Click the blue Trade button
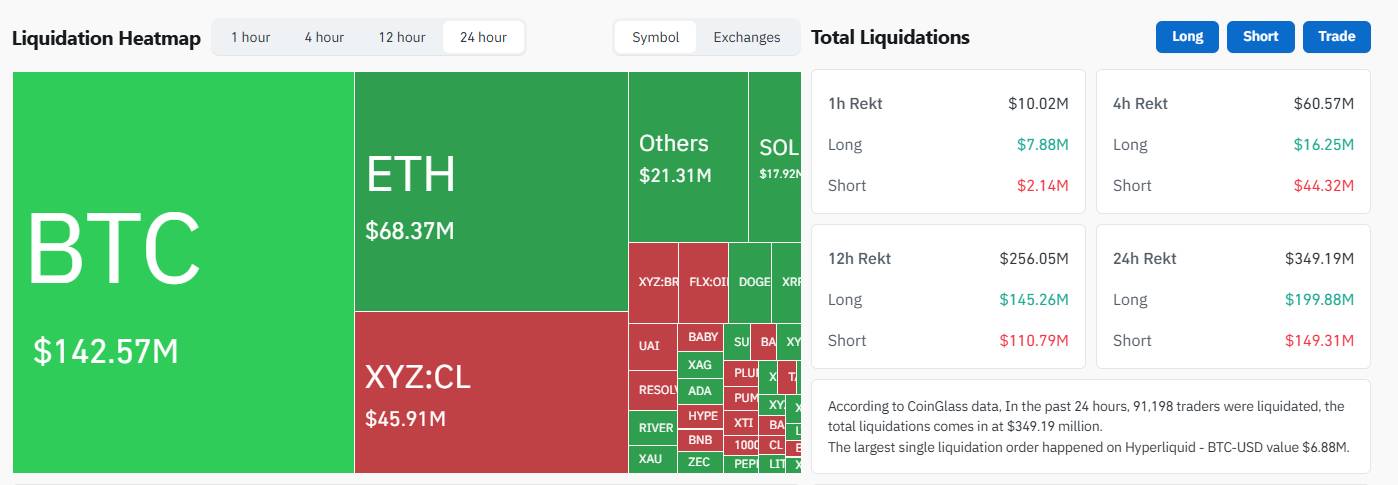Screen dimensions: 1398x485 [1336, 37]
